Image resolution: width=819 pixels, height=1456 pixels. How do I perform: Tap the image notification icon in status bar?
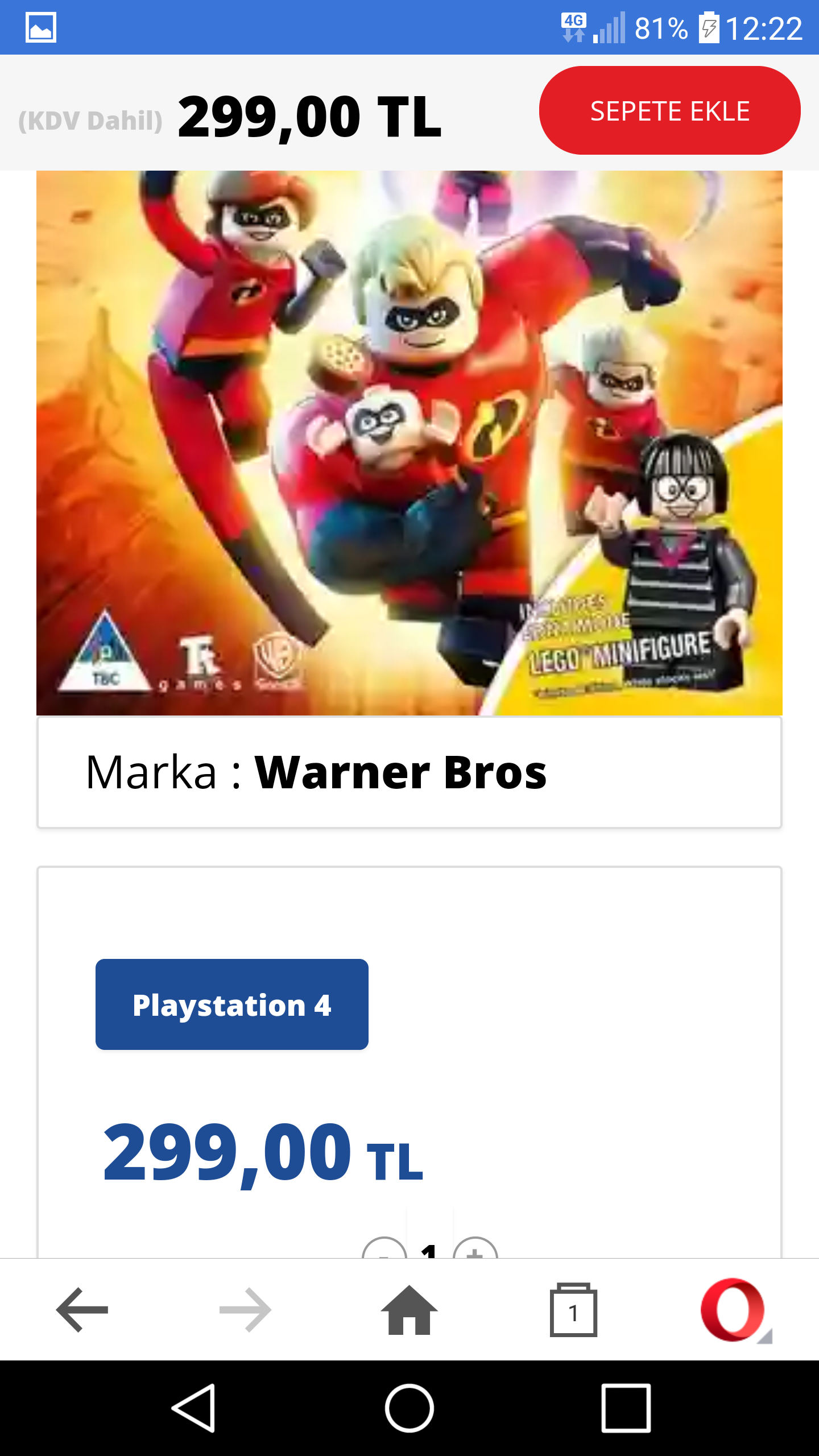41,27
